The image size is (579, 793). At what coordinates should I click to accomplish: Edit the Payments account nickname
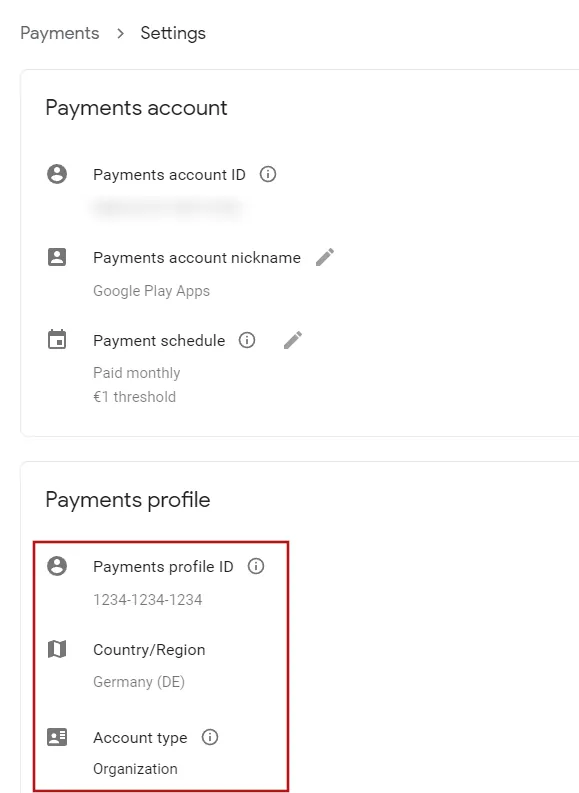pyautogui.click(x=325, y=257)
